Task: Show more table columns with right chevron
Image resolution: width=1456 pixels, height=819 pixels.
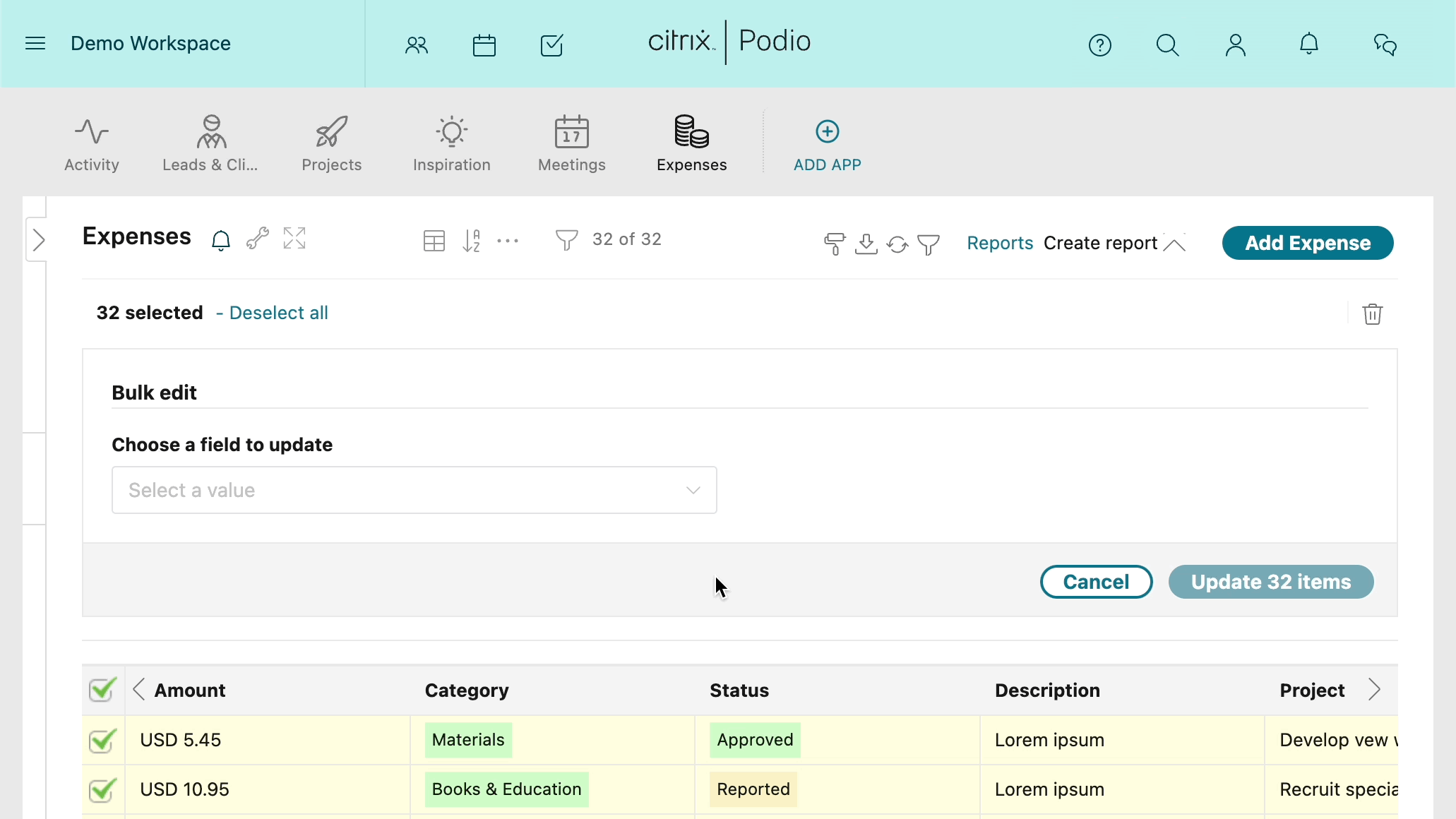Action: [x=1373, y=689]
